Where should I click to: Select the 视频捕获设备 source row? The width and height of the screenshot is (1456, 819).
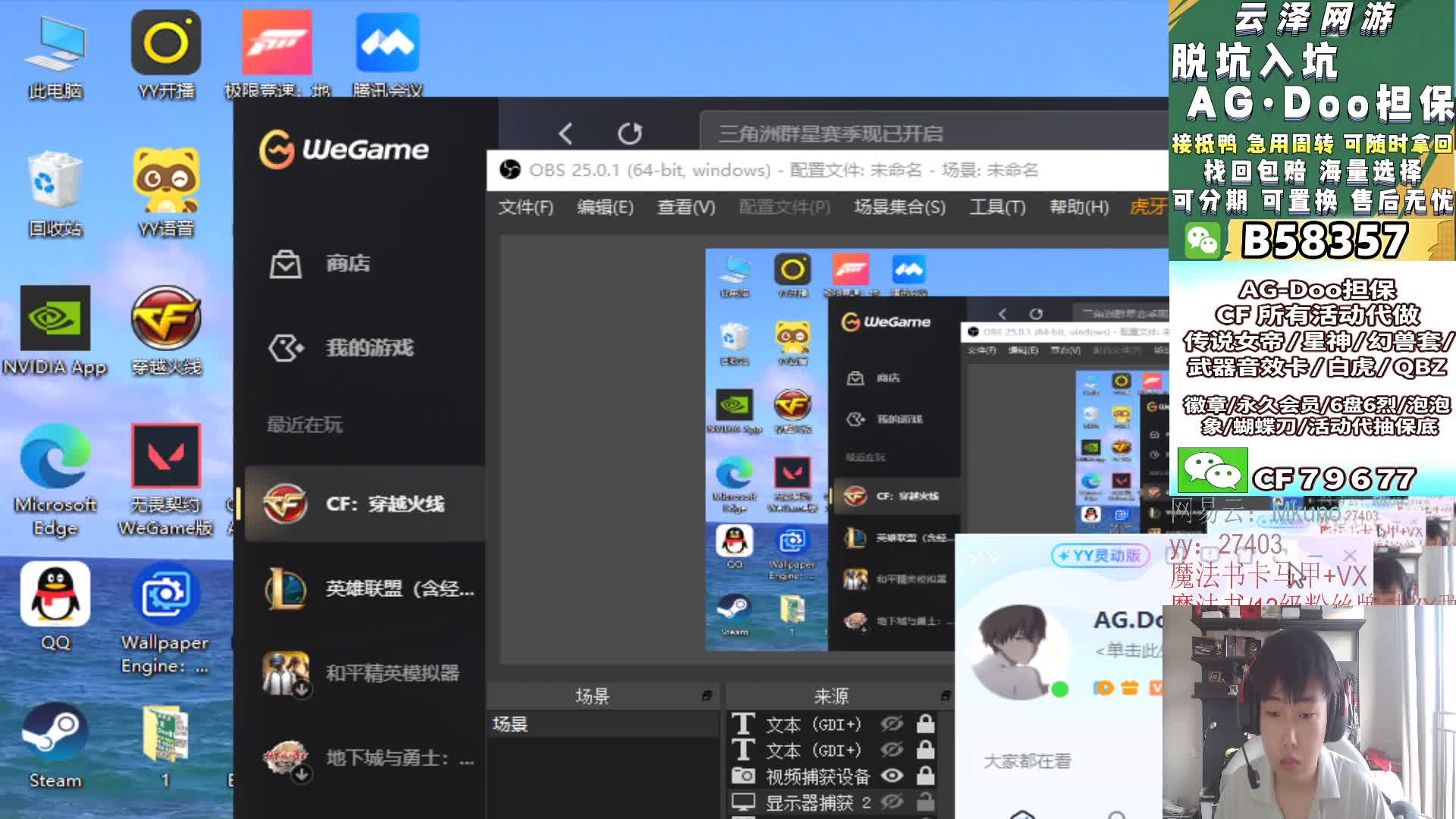(x=833, y=776)
